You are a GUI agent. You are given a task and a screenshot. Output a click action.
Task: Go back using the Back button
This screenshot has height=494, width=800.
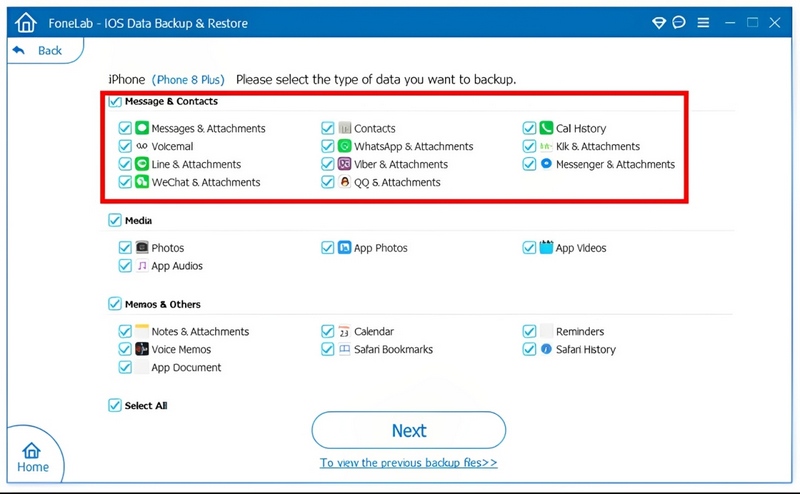38,50
